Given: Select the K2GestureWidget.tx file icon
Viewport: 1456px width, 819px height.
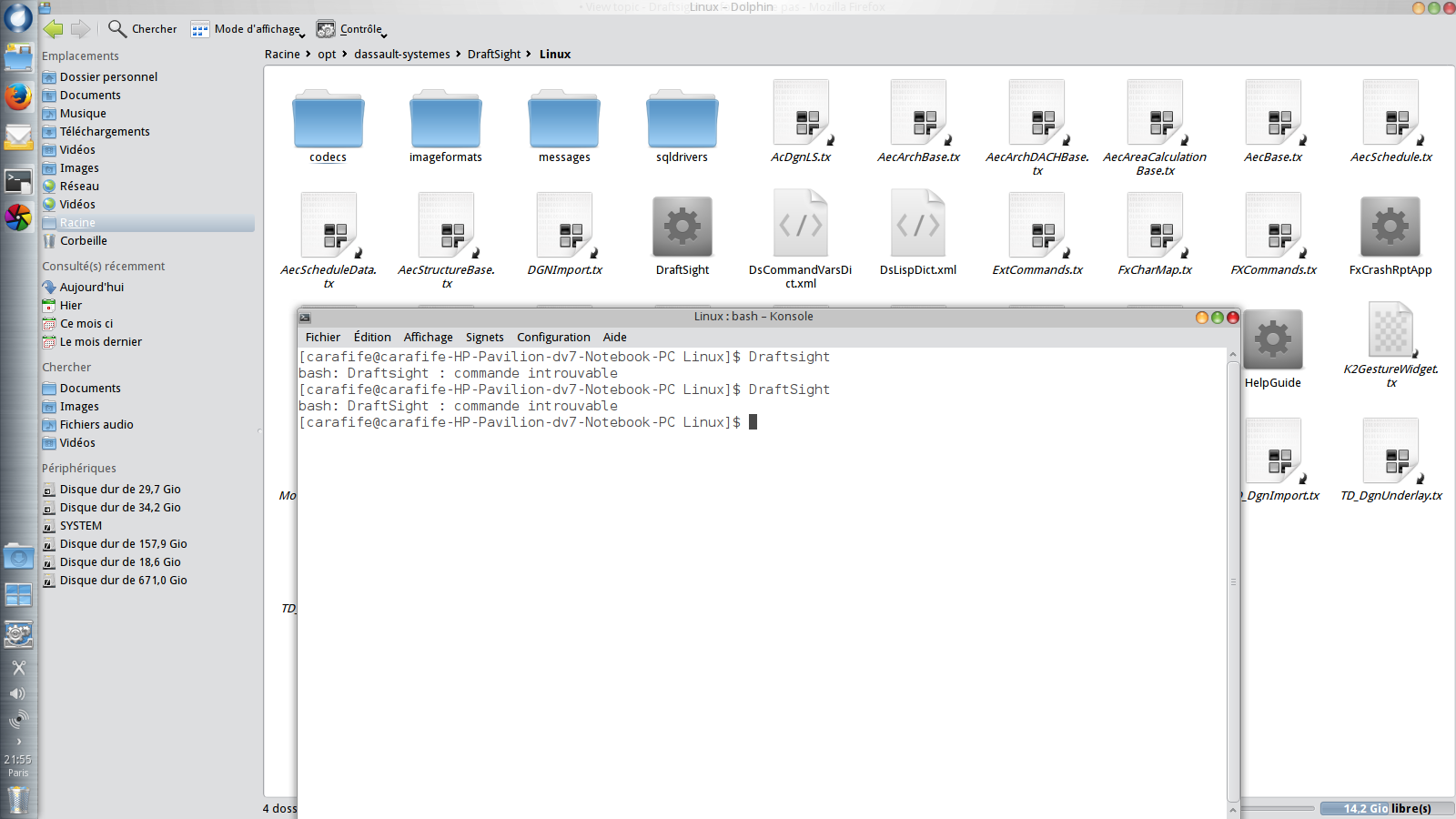Looking at the screenshot, I should [x=1391, y=330].
